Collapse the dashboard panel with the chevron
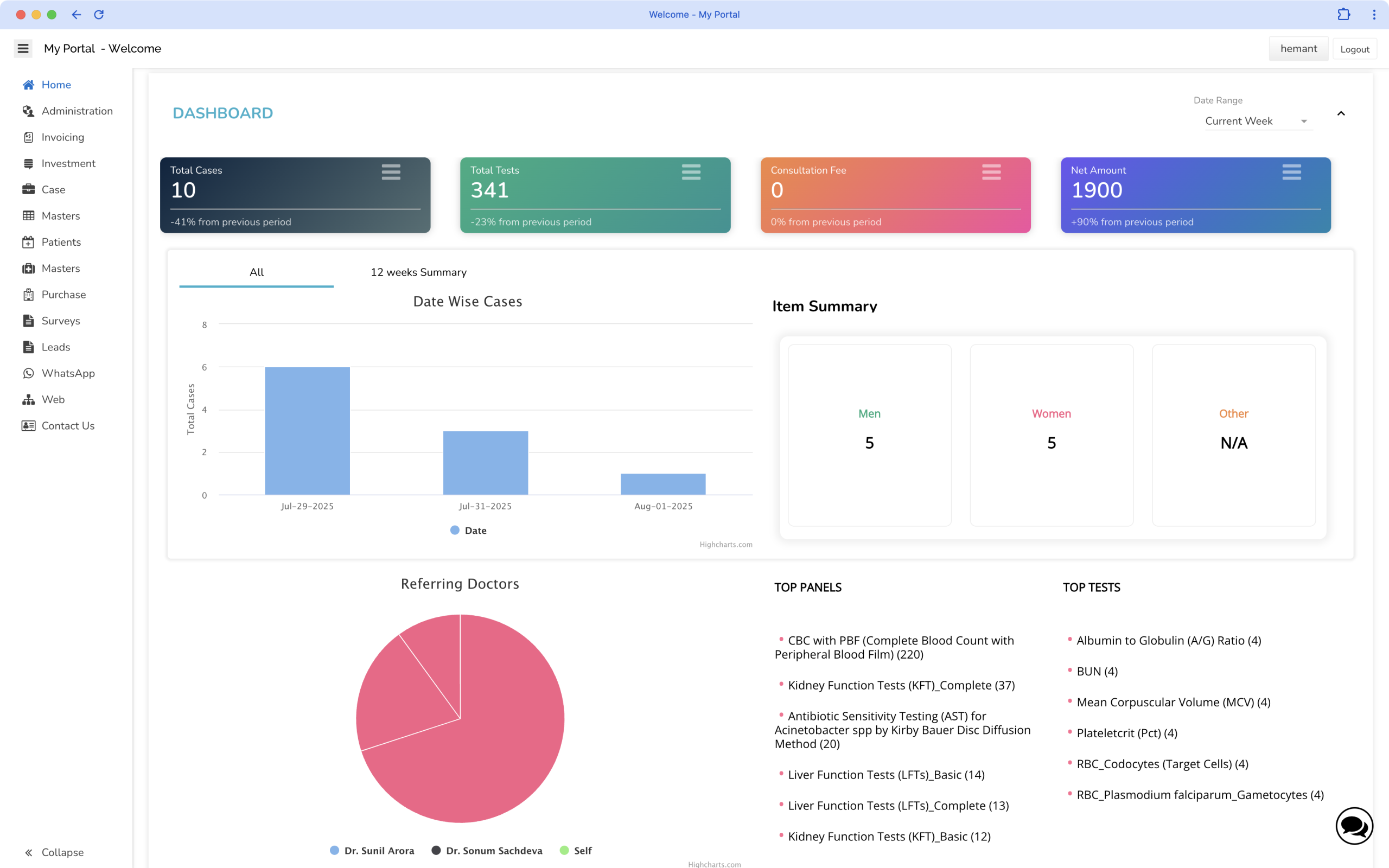The image size is (1389, 868). (x=1341, y=114)
